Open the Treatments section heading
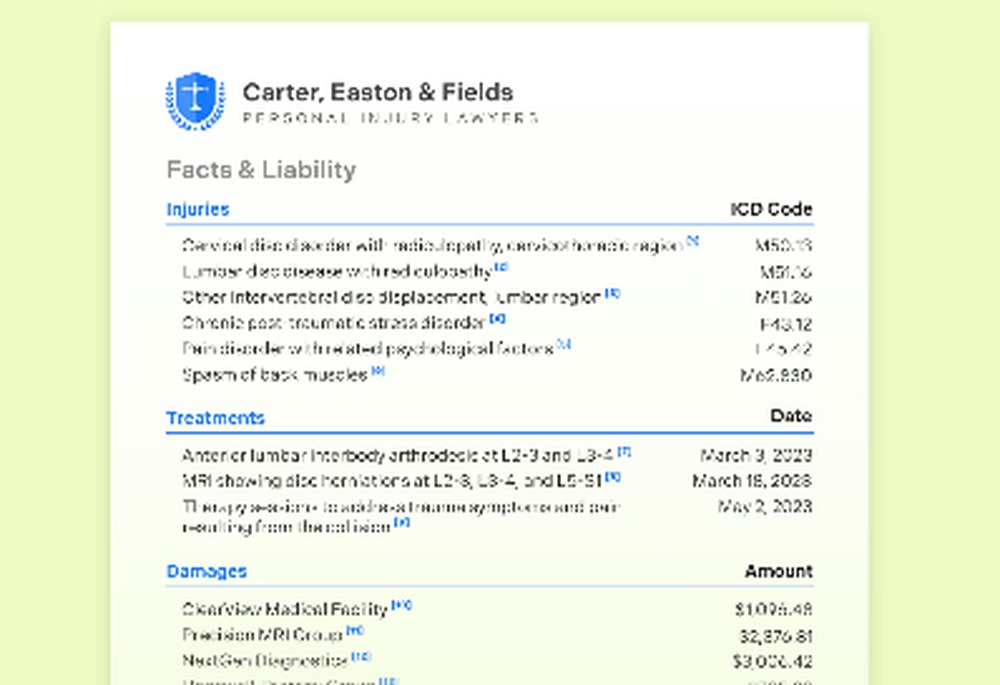Image resolution: width=1000 pixels, height=685 pixels. coord(216,418)
